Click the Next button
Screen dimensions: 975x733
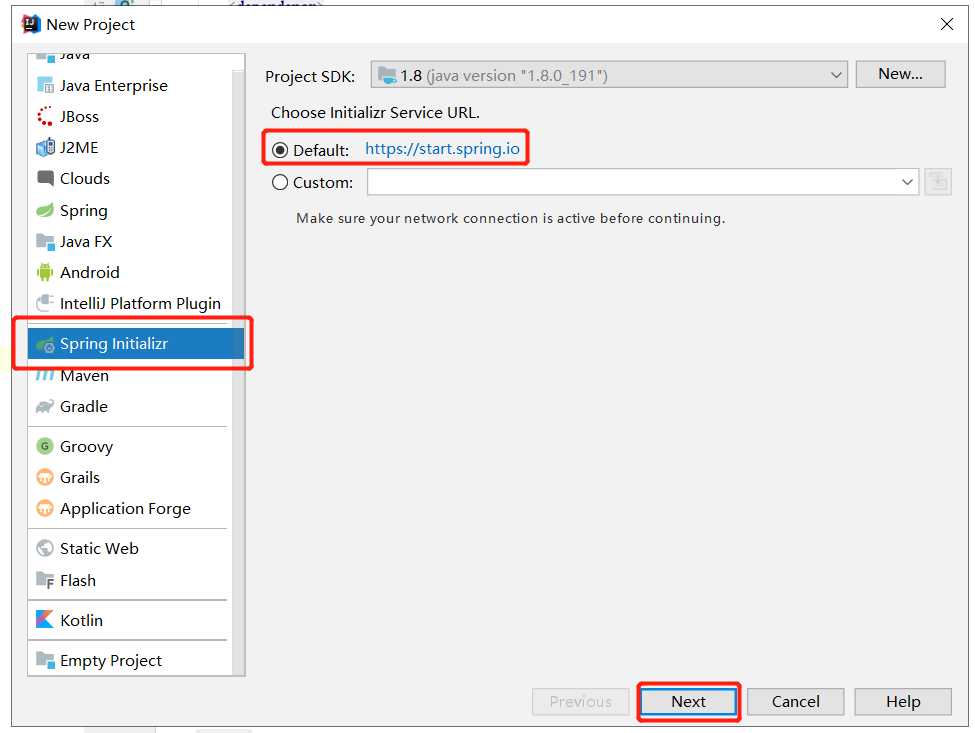[688, 701]
